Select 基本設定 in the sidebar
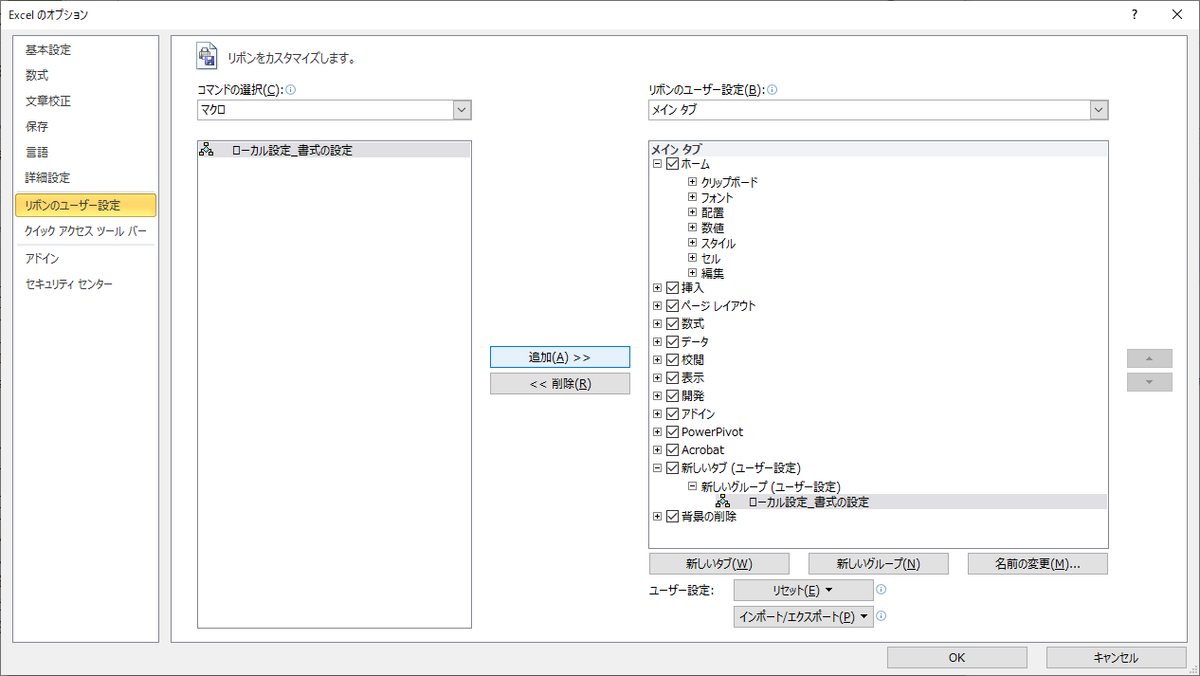The height and width of the screenshot is (676, 1200). pos(85,50)
